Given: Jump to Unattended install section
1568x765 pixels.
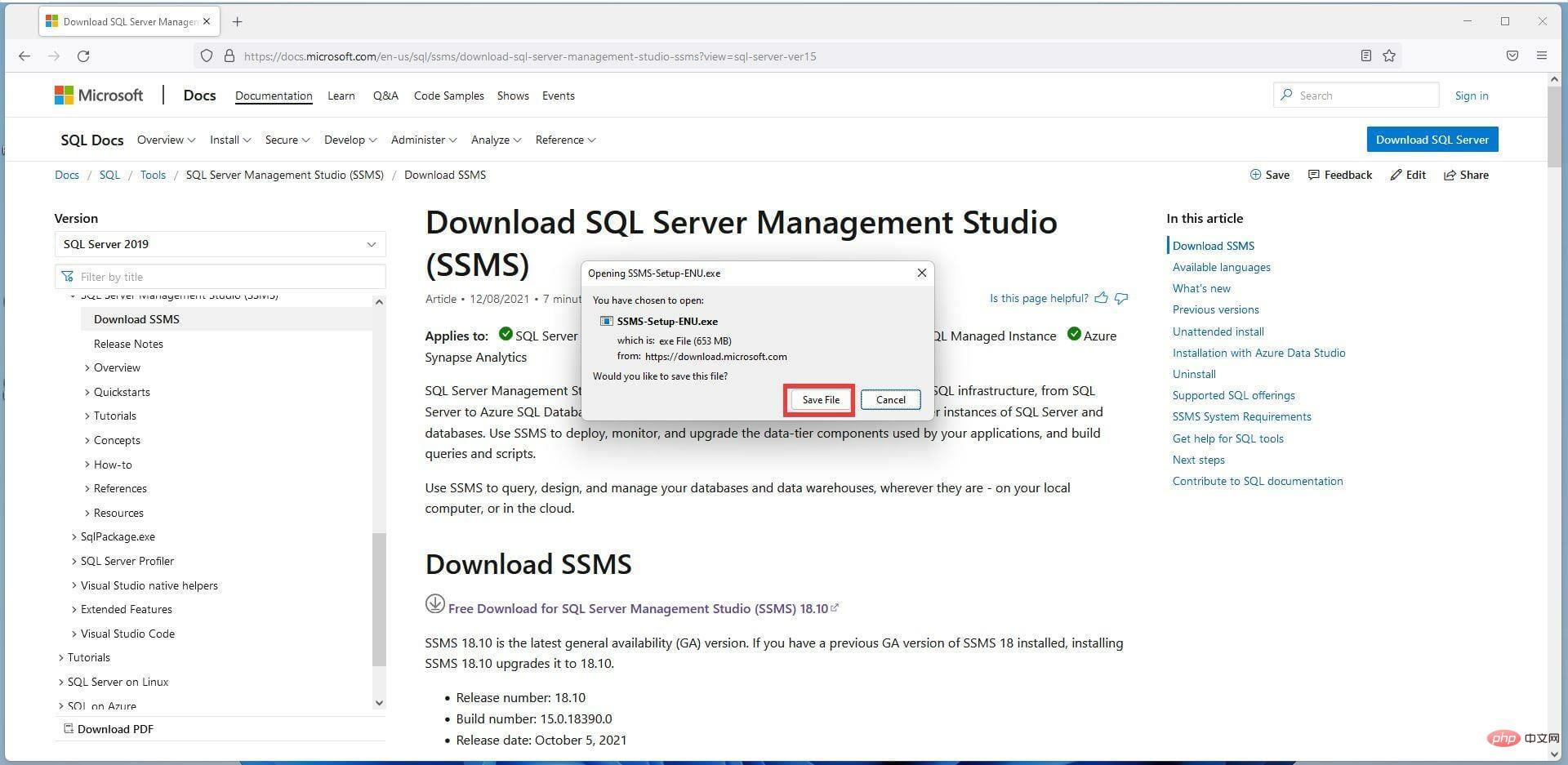Looking at the screenshot, I should pyautogui.click(x=1218, y=331).
